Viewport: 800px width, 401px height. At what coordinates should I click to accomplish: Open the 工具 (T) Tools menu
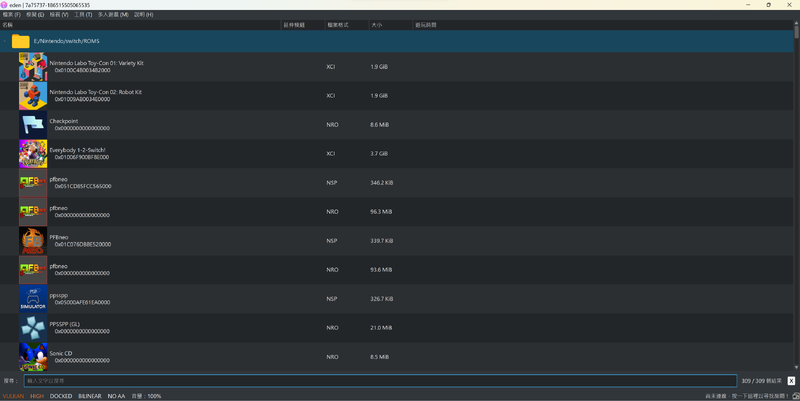tap(83, 15)
